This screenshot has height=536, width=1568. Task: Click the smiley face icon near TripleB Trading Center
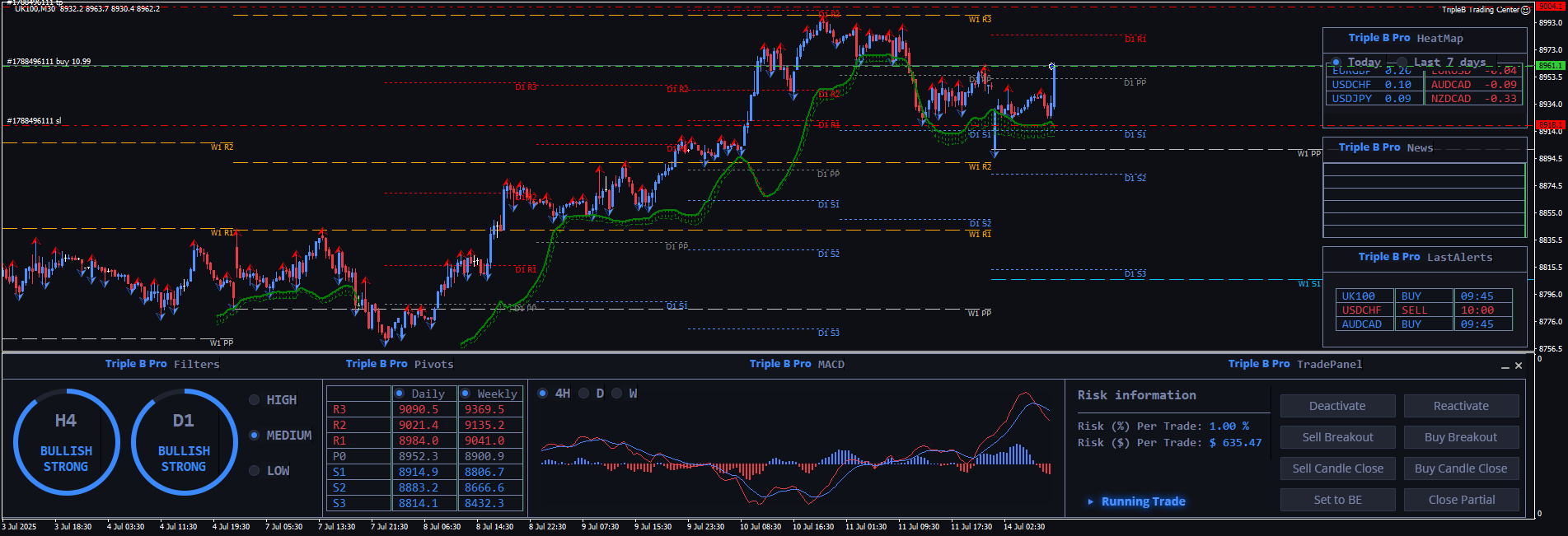[1525, 10]
